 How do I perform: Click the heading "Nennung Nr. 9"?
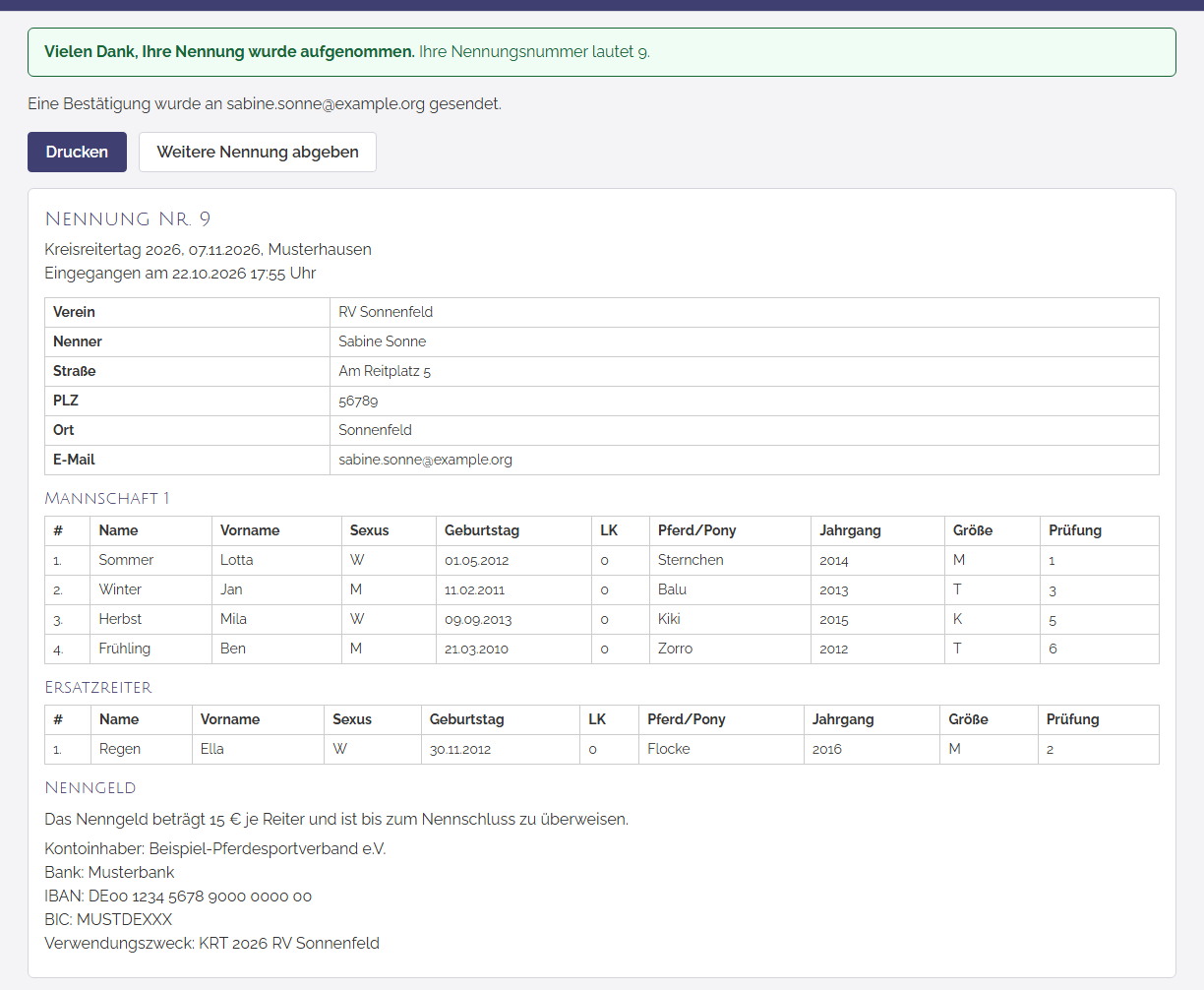pyautogui.click(x=128, y=218)
